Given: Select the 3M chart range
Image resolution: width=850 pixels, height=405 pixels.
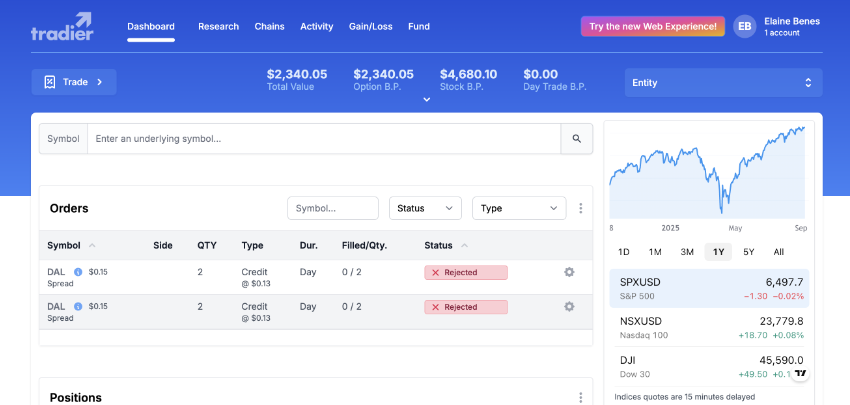Looking at the screenshot, I should 687,252.
